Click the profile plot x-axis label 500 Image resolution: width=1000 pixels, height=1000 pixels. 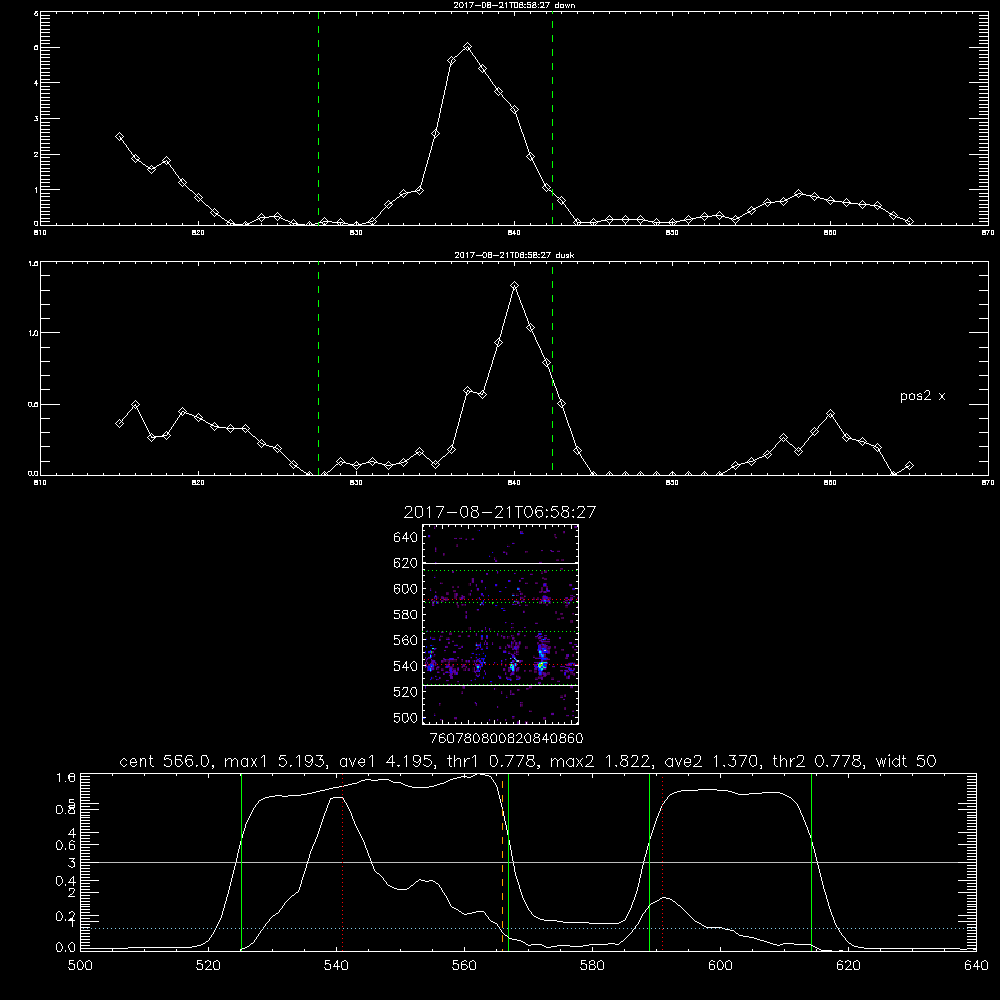(80, 966)
